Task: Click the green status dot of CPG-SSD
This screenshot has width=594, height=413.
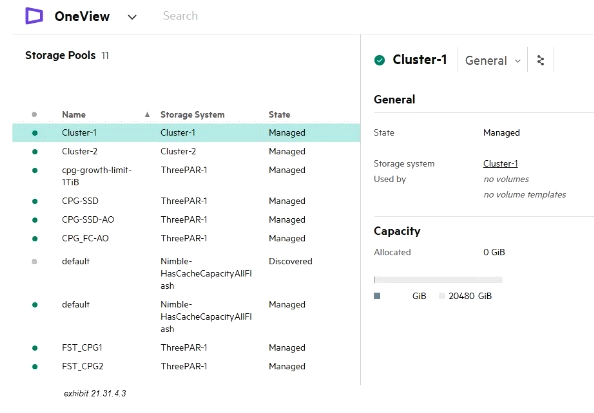Action: point(35,201)
